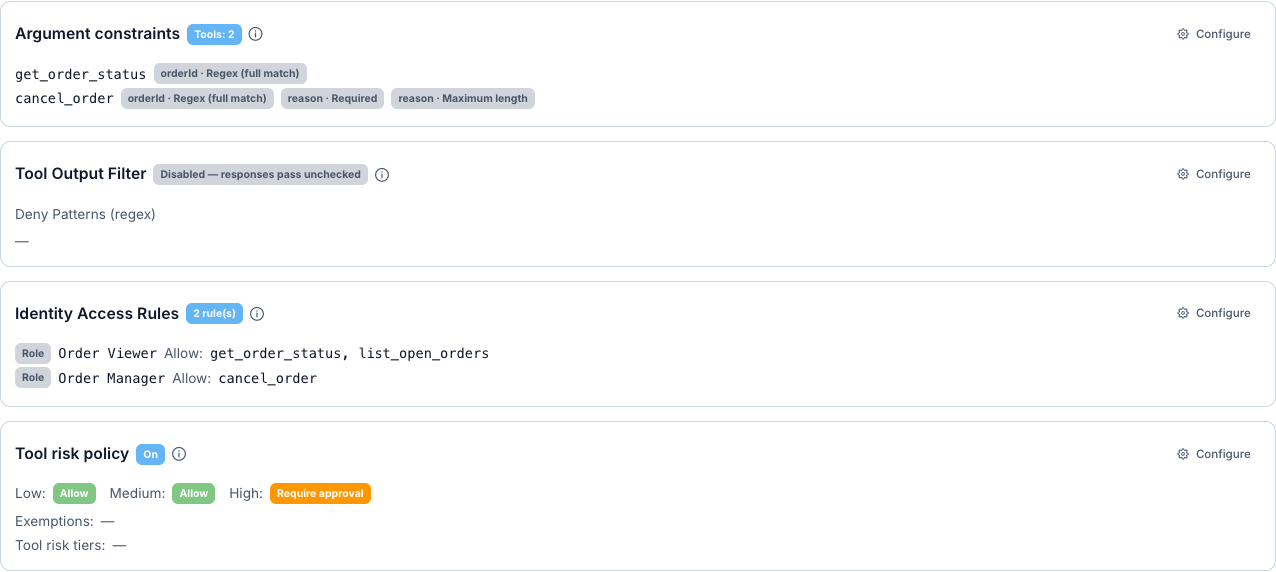The image size is (1276, 572).
Task: Select 'Order Manager' role name
Action: pos(111,378)
